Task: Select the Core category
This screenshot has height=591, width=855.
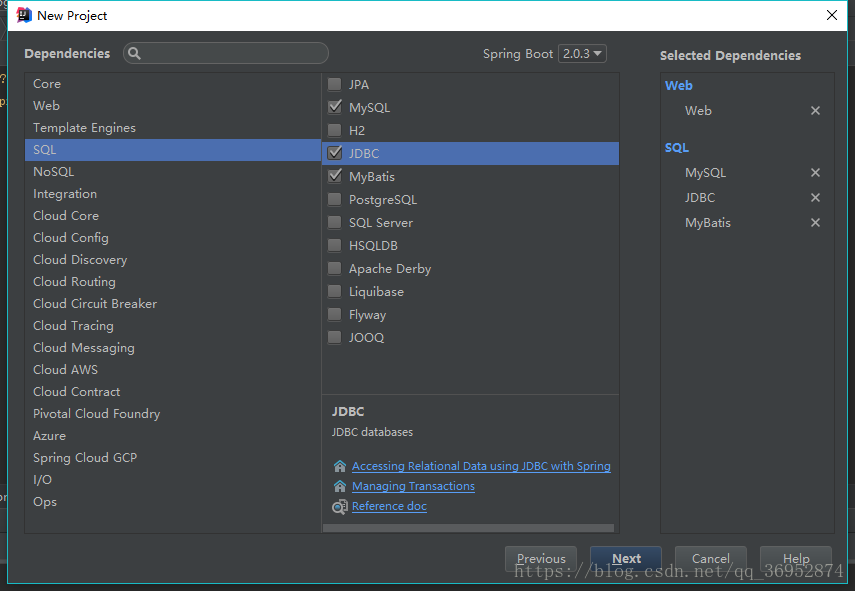Action: point(173,83)
